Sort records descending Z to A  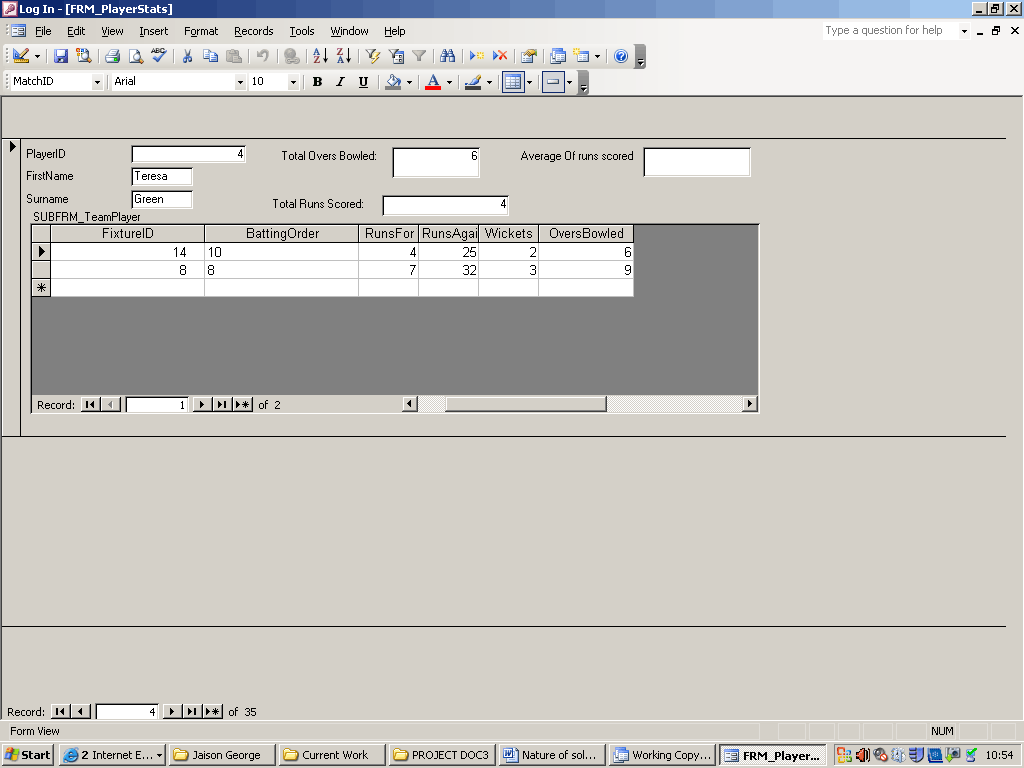(x=343, y=56)
